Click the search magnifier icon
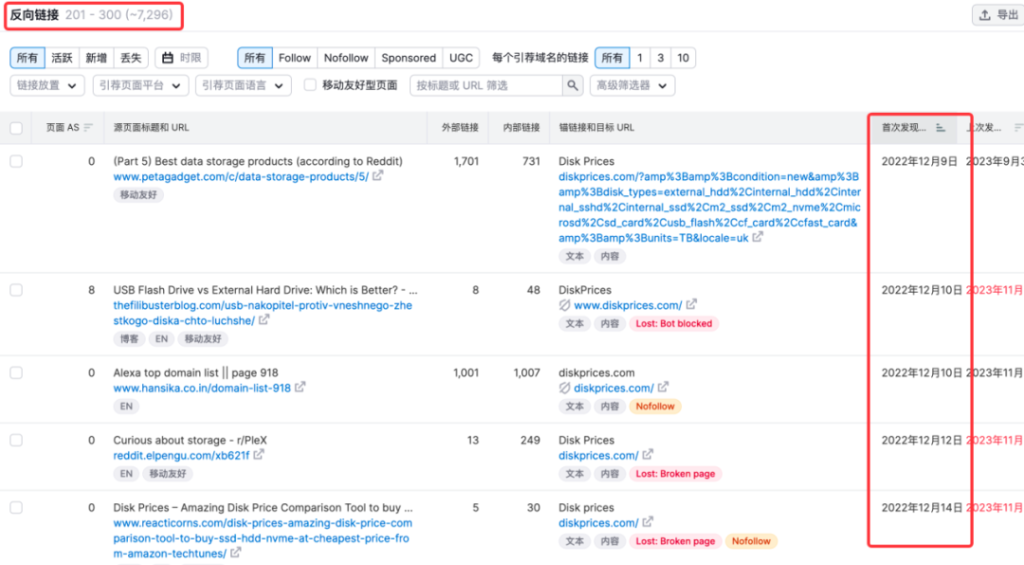1024x565 pixels. click(573, 86)
